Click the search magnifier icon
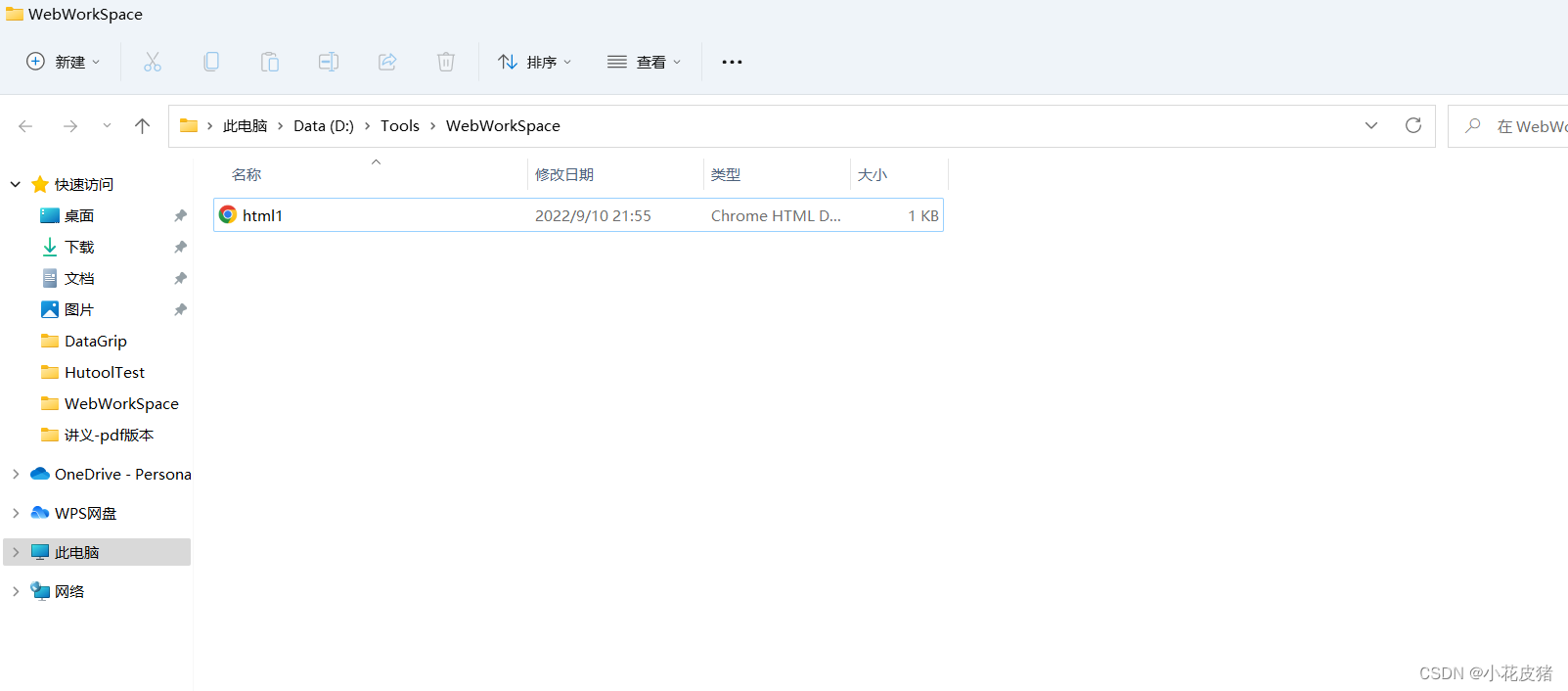Image resolution: width=1568 pixels, height=691 pixels. pyautogui.click(x=1473, y=125)
